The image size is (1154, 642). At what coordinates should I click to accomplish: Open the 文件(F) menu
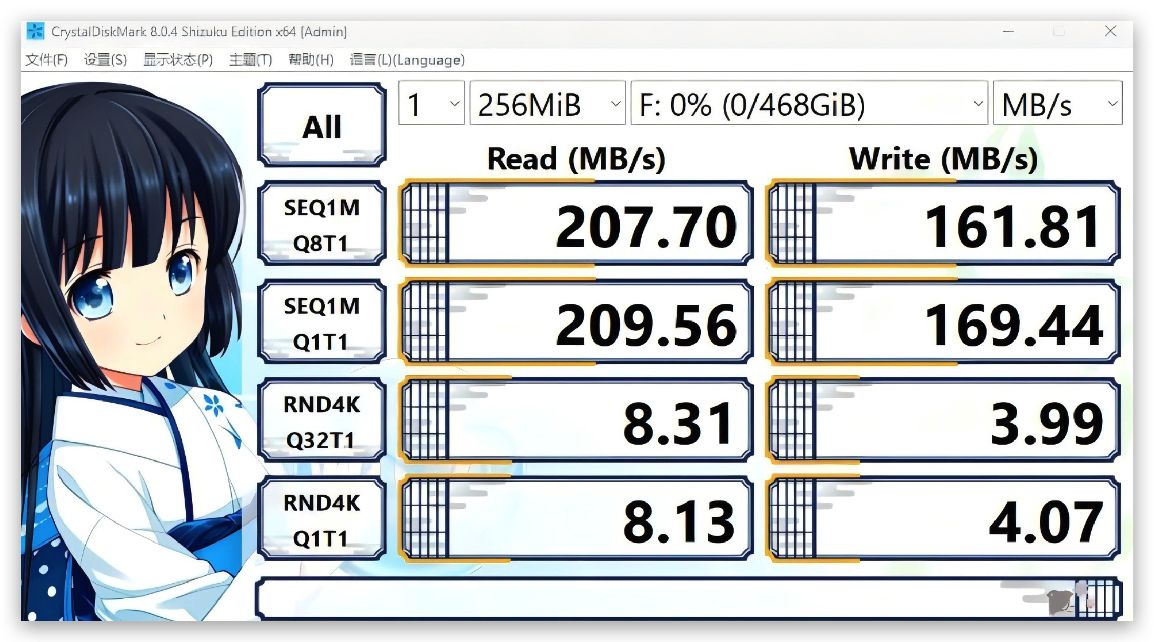coord(46,60)
